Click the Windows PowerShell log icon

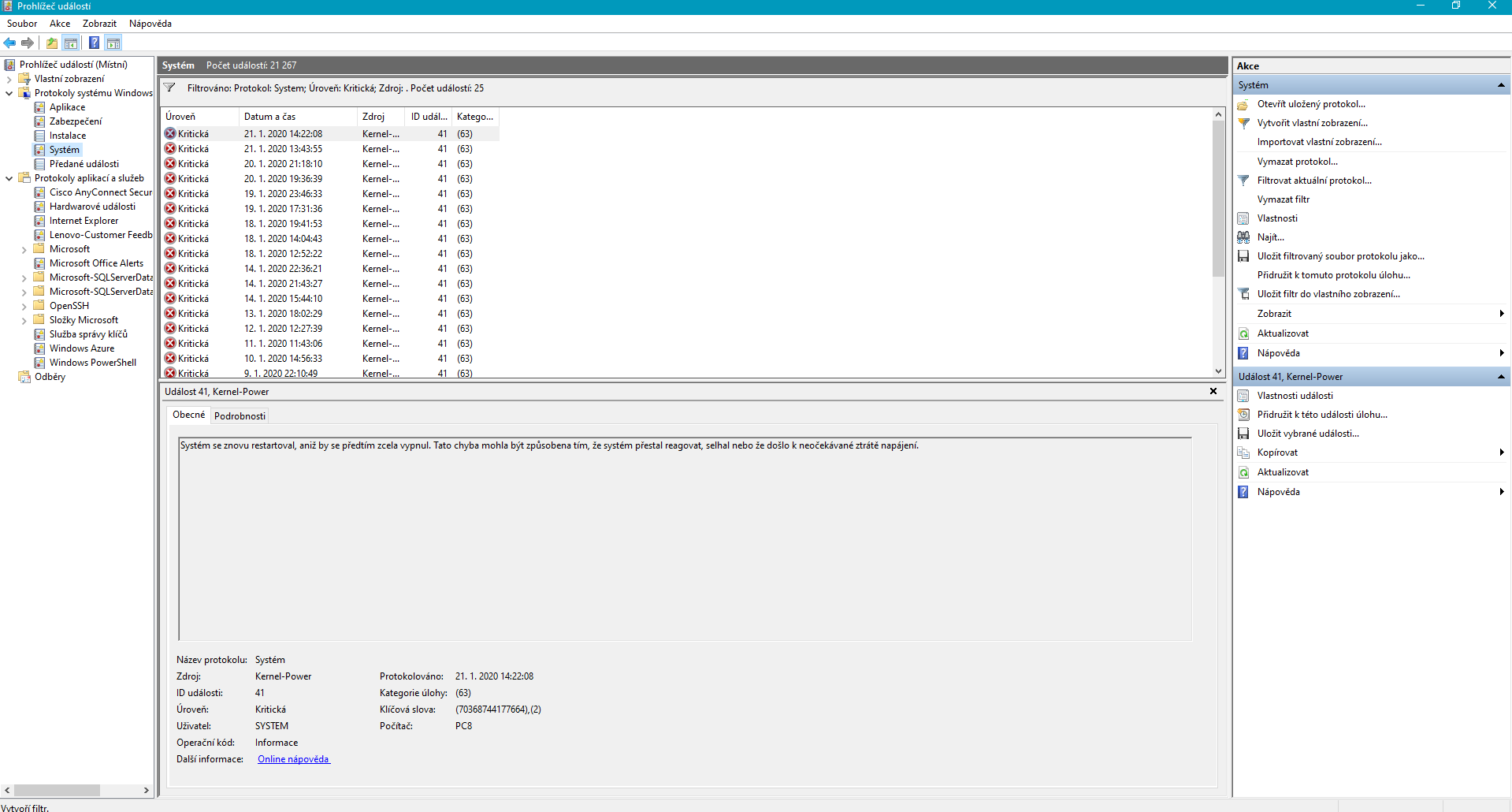[39, 363]
